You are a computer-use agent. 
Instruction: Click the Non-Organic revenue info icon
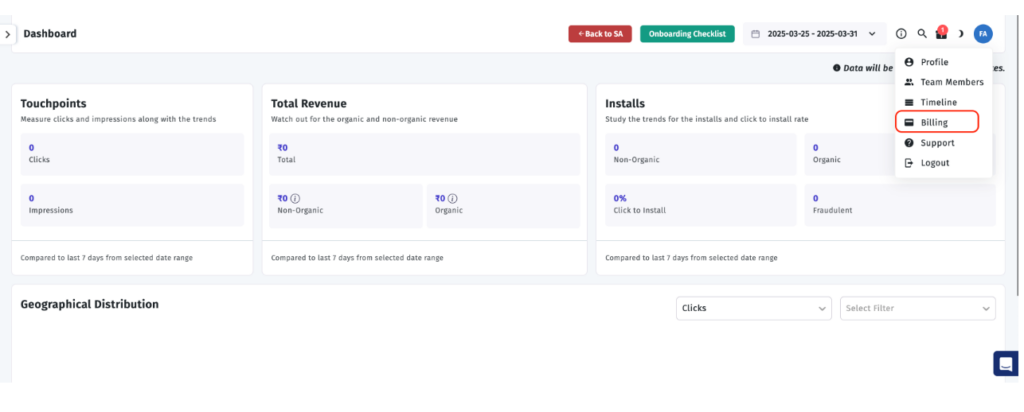[x=295, y=198]
